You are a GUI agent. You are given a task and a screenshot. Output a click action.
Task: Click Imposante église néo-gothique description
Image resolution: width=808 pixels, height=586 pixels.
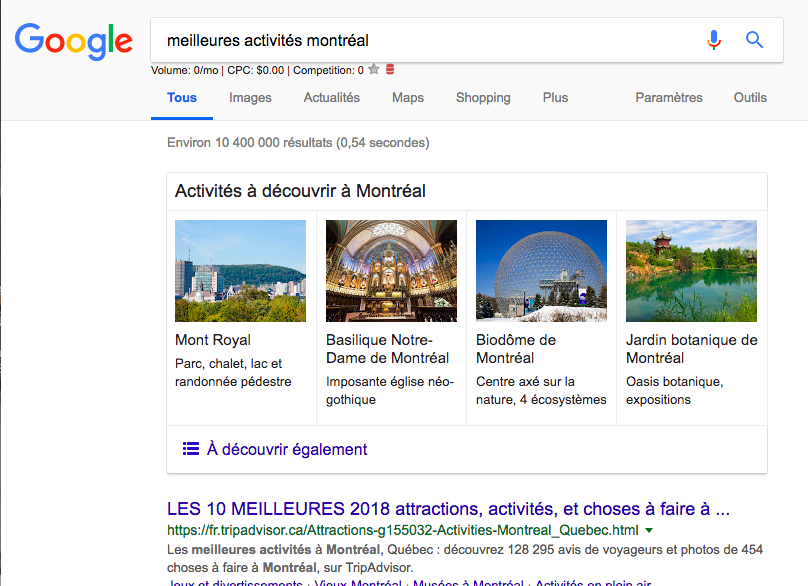point(390,391)
